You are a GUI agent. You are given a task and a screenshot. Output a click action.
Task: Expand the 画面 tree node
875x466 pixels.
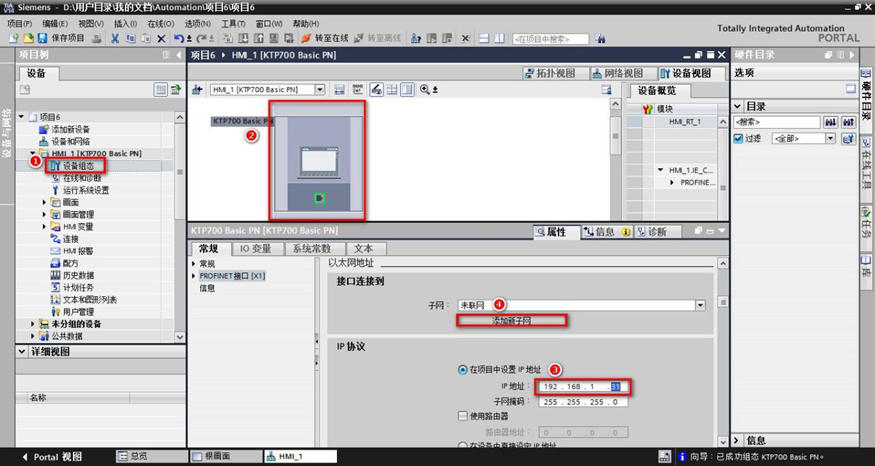(x=45, y=202)
